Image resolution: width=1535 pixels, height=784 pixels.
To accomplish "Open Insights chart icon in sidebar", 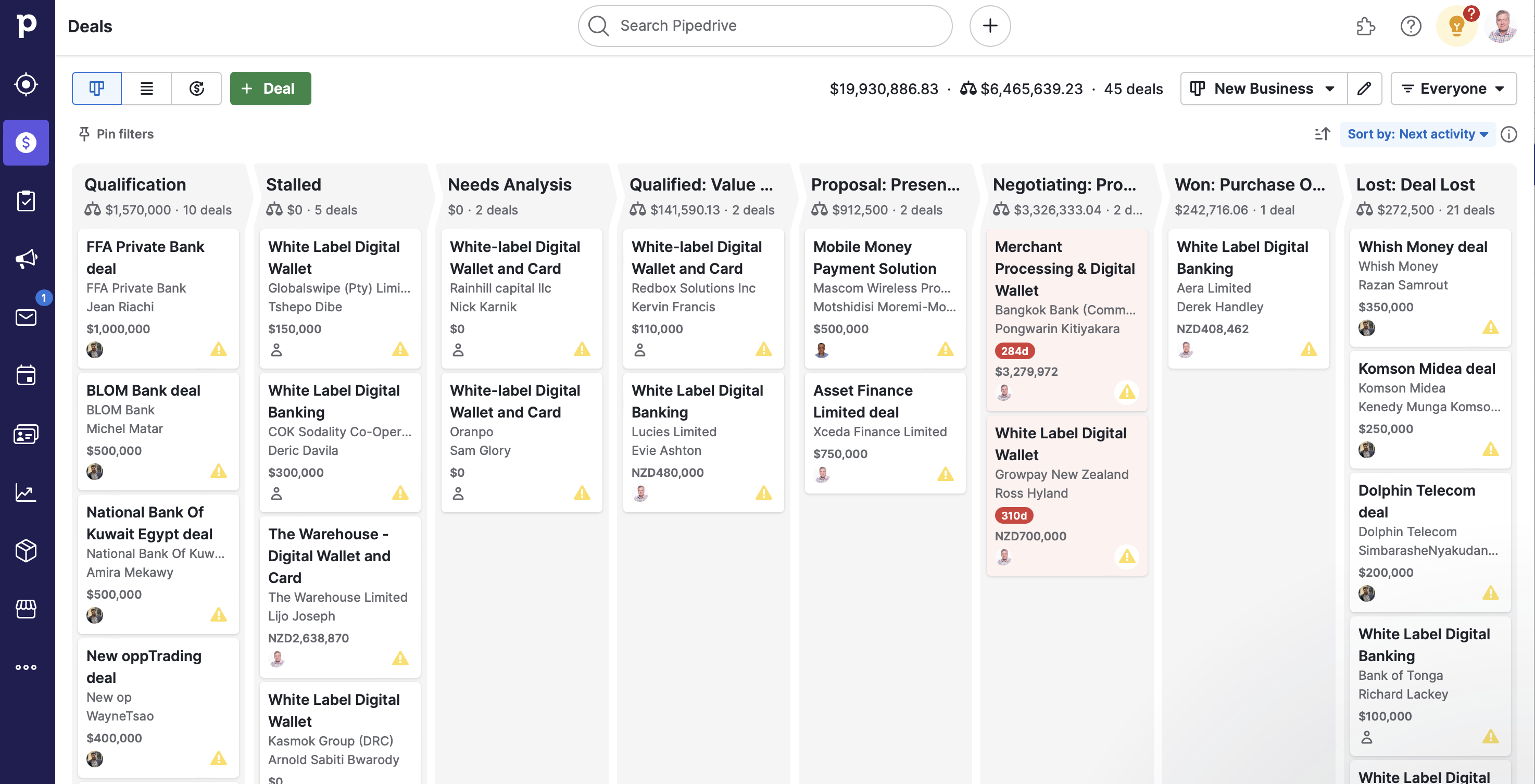I will tap(26, 492).
